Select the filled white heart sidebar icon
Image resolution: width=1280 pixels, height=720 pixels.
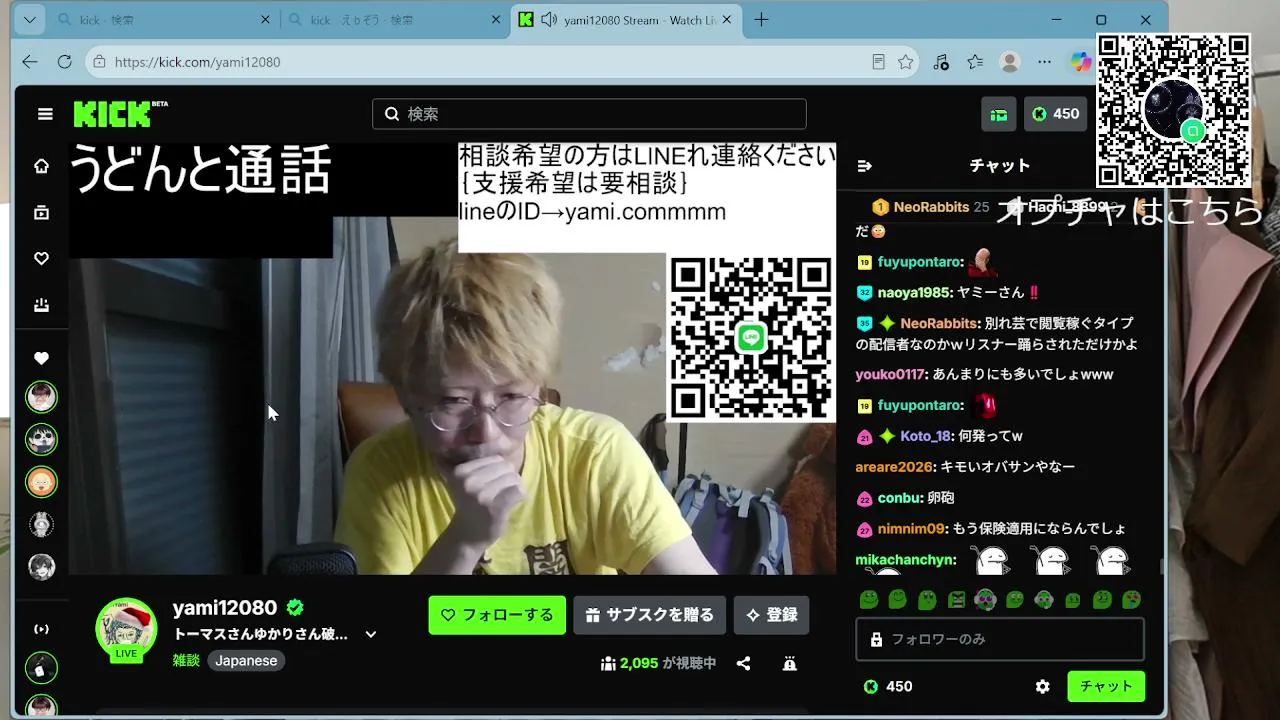point(41,358)
